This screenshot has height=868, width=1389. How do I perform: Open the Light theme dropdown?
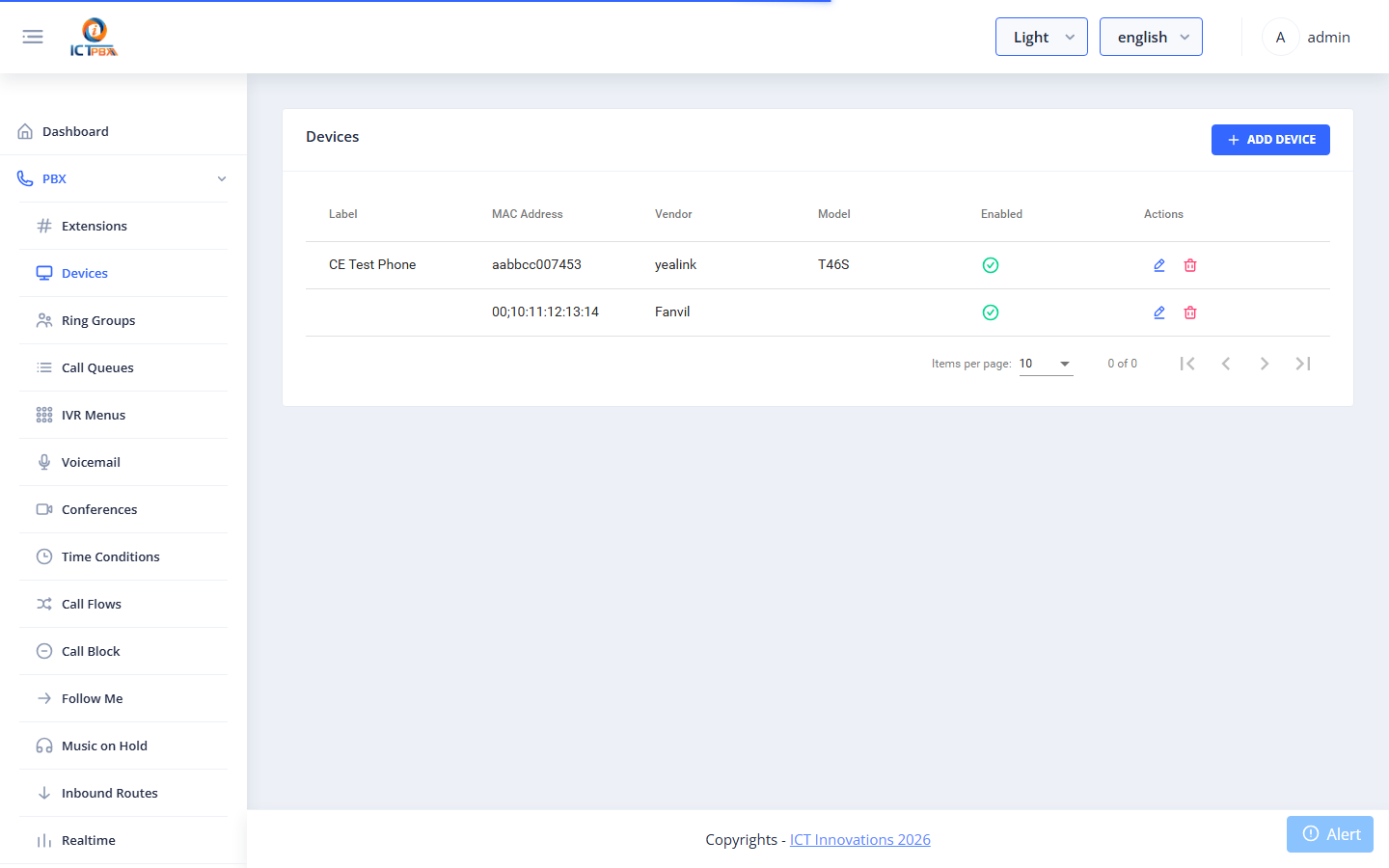1042,37
